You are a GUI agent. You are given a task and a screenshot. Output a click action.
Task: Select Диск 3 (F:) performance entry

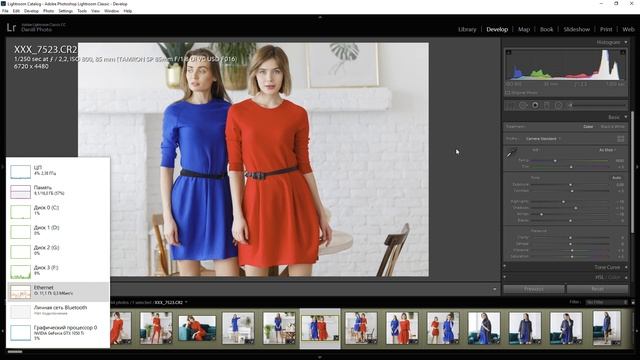58,271
